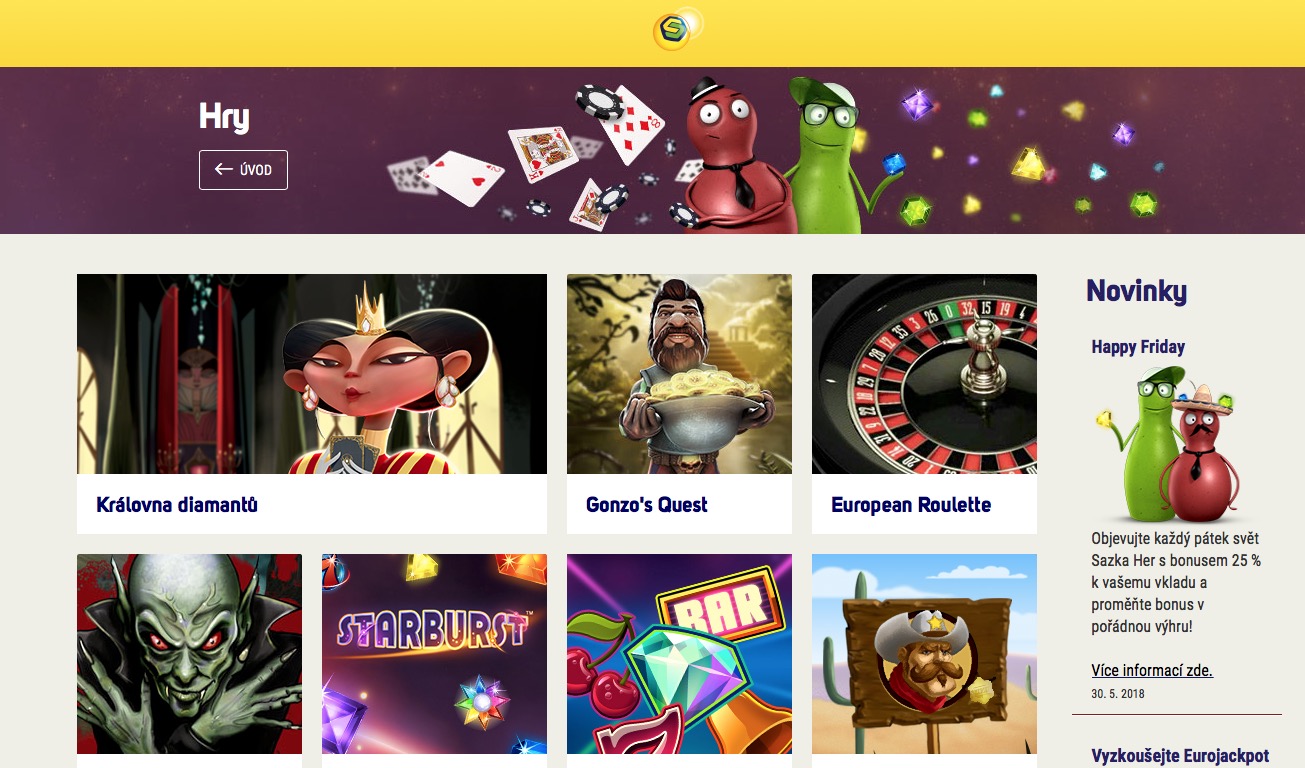This screenshot has width=1305, height=768.
Task: Open the Happy Friday mascot image
Action: (1167, 445)
